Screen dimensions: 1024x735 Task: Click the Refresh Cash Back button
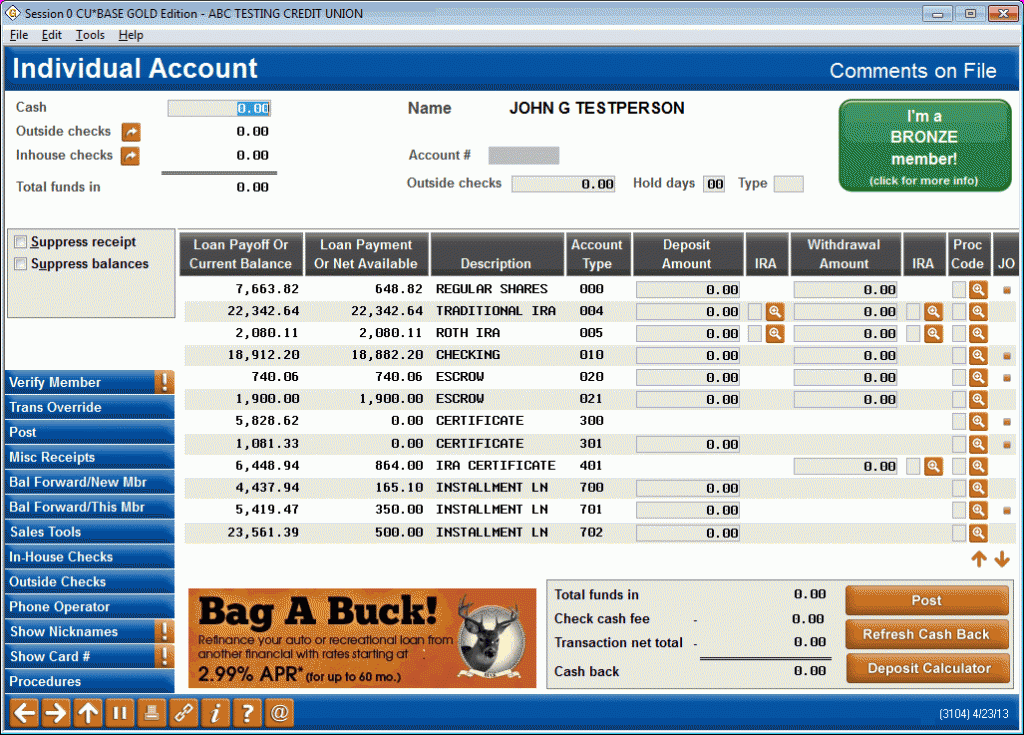(x=926, y=634)
